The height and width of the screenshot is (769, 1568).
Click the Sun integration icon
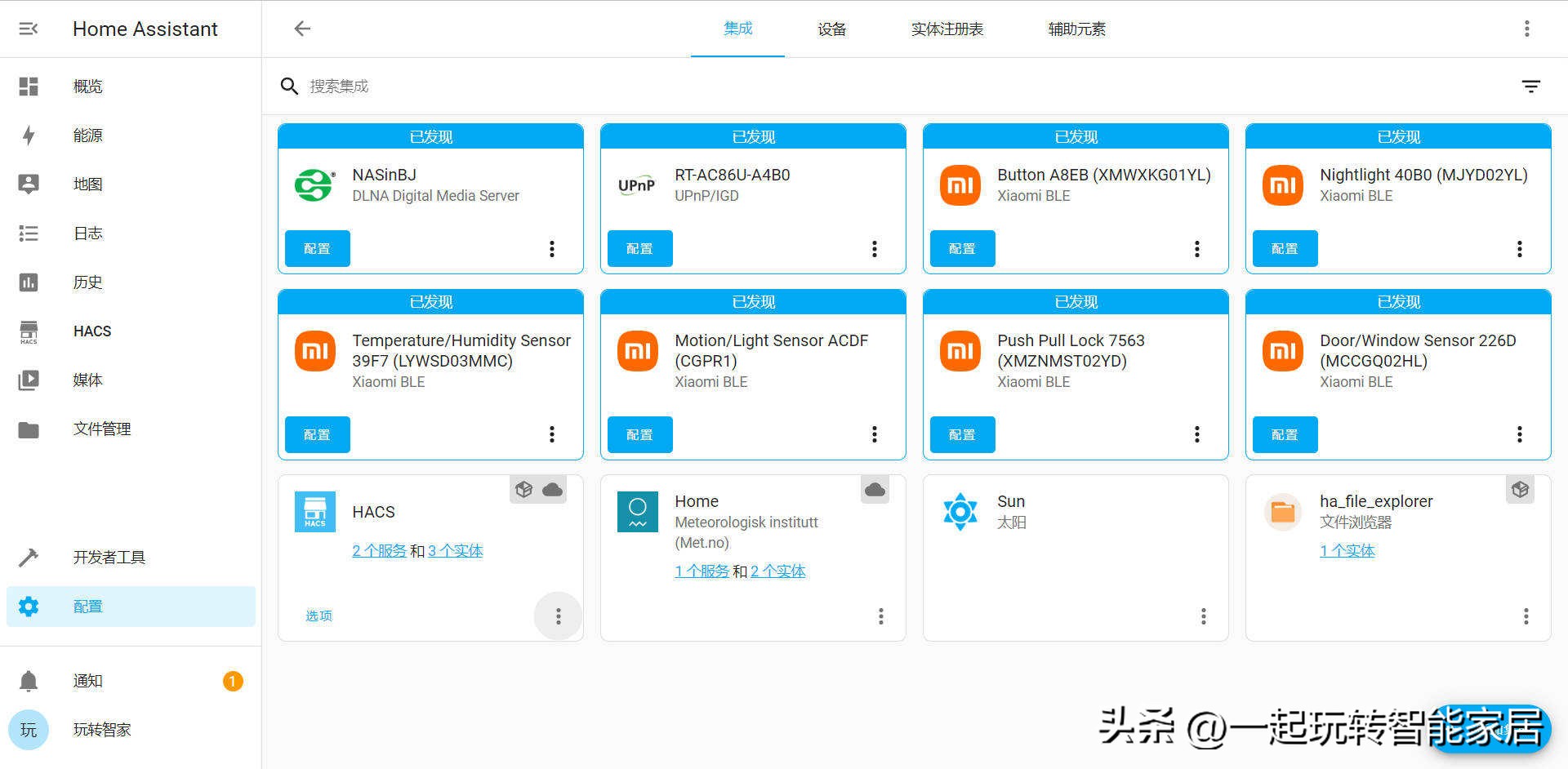(960, 512)
